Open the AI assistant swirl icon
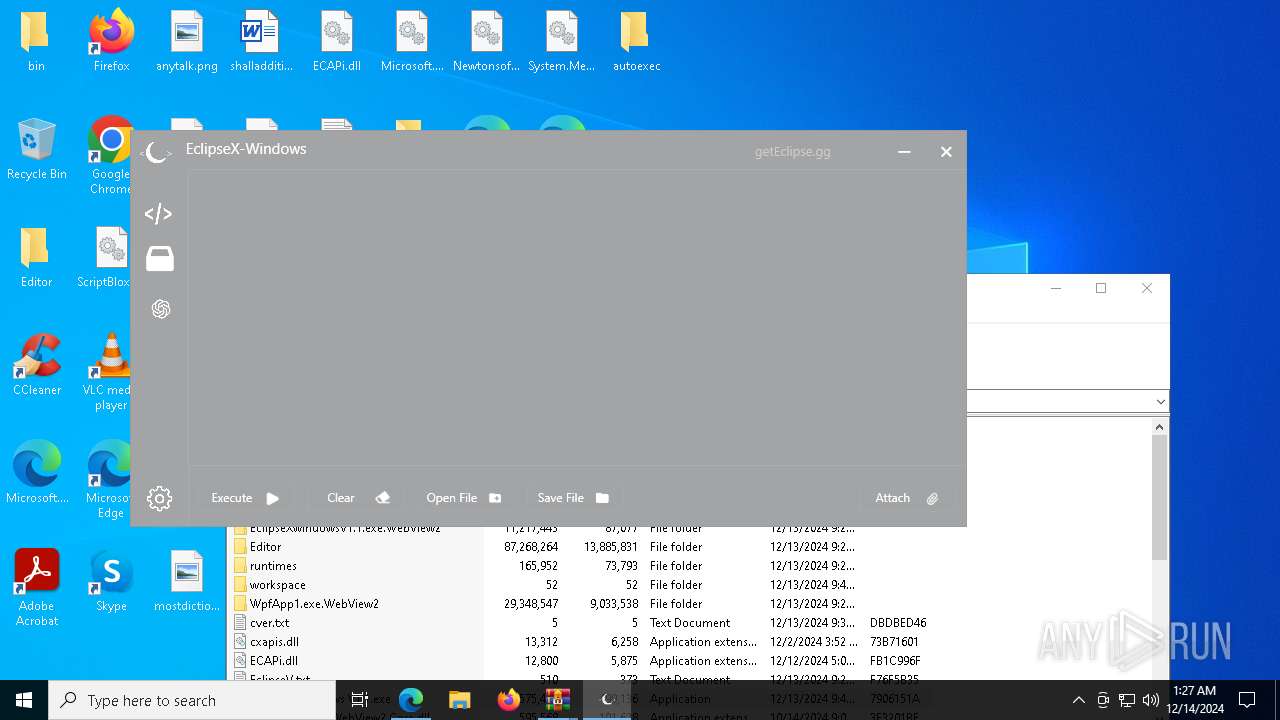Screen dimensions: 1280x720 (161, 309)
